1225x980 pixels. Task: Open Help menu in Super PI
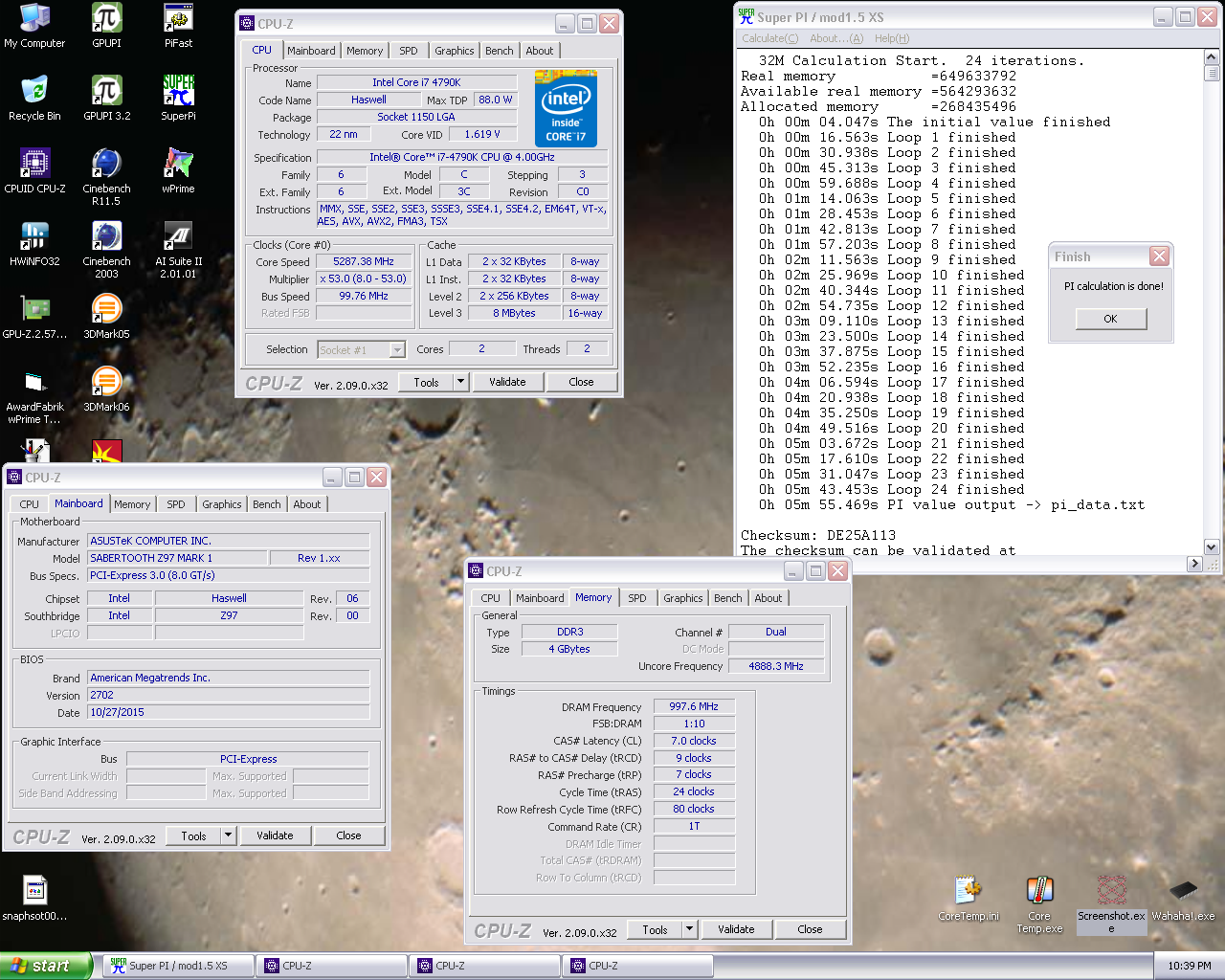point(892,38)
